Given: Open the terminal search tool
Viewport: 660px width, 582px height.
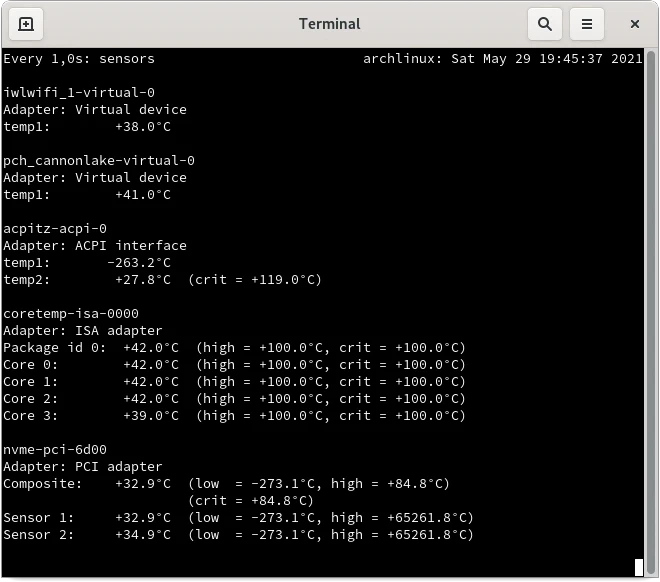Looking at the screenshot, I should click(544, 24).
